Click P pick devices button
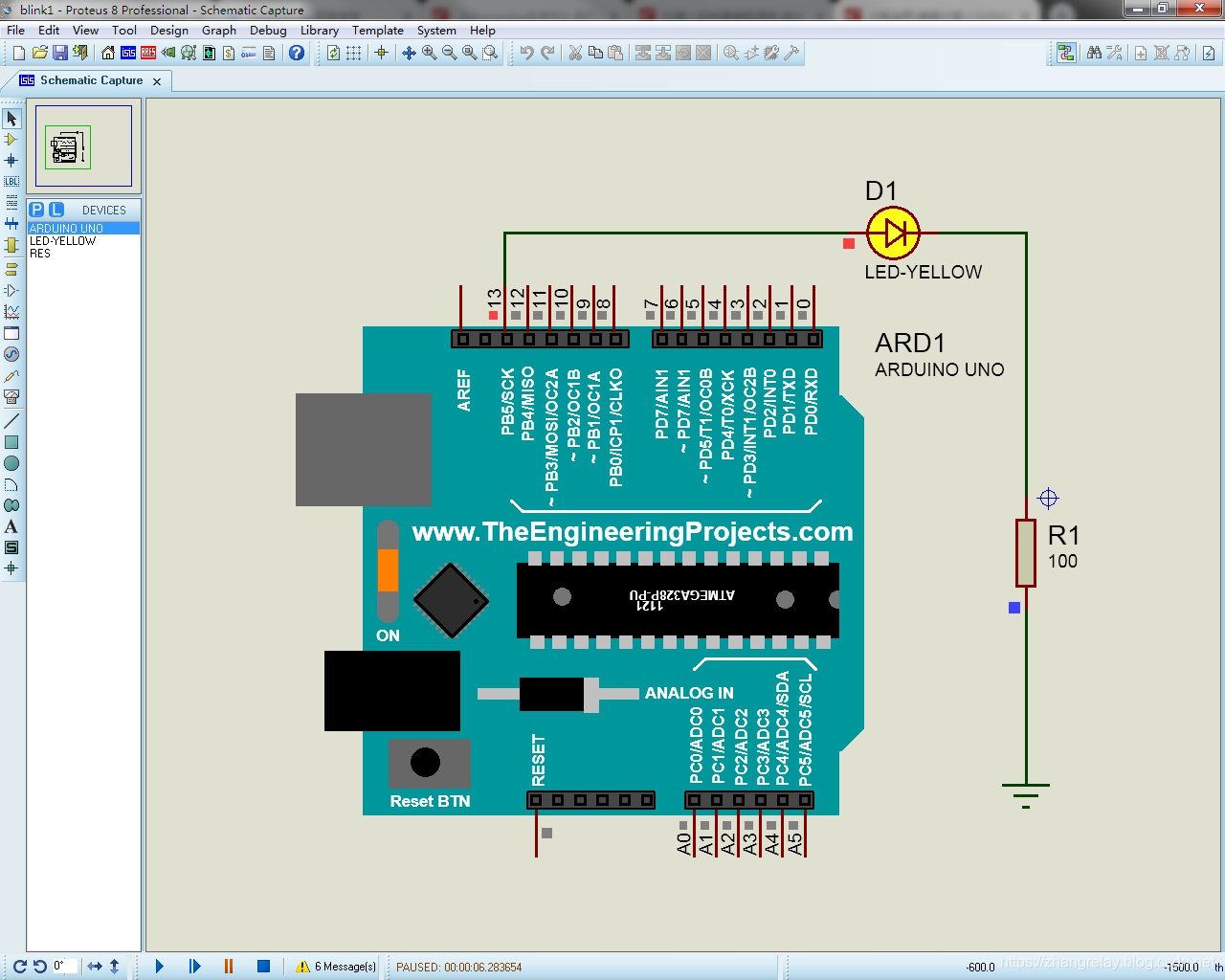 coord(36,210)
